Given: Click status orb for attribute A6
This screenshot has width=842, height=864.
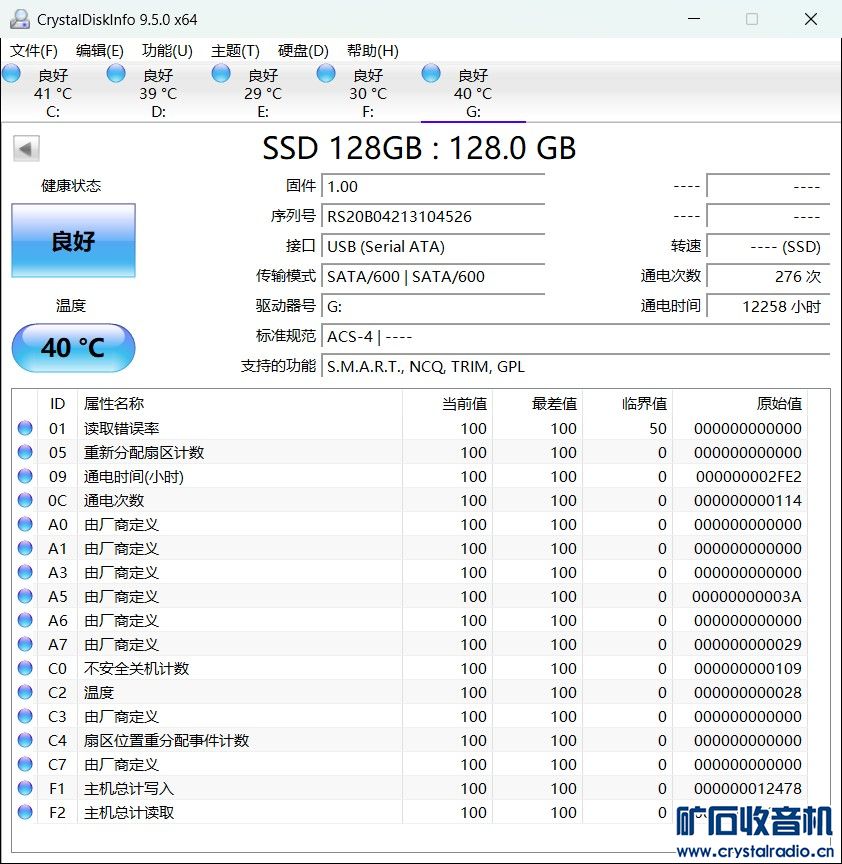Looking at the screenshot, I should [x=25, y=620].
